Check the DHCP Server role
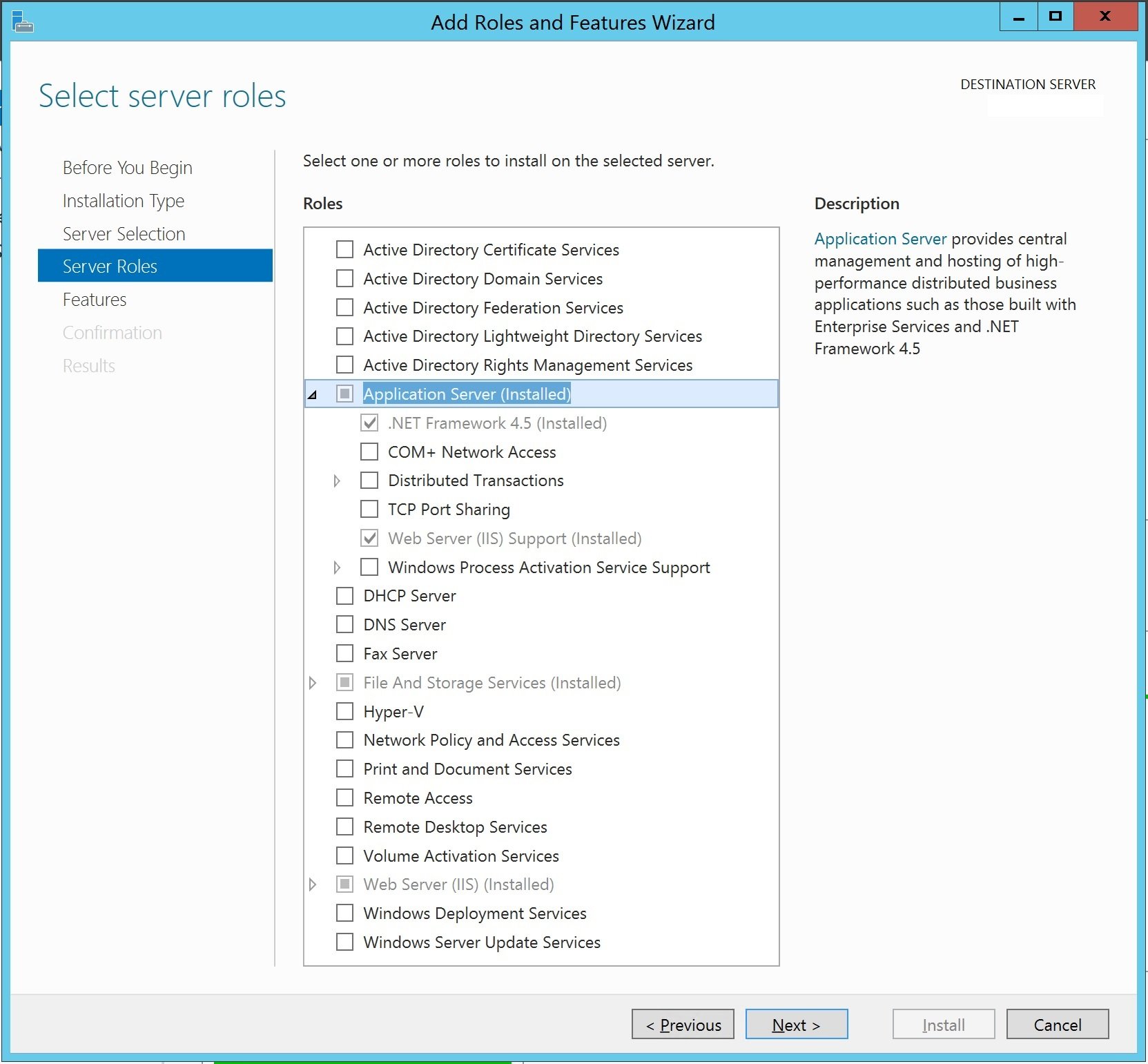This screenshot has width=1148, height=1064. 344,595
